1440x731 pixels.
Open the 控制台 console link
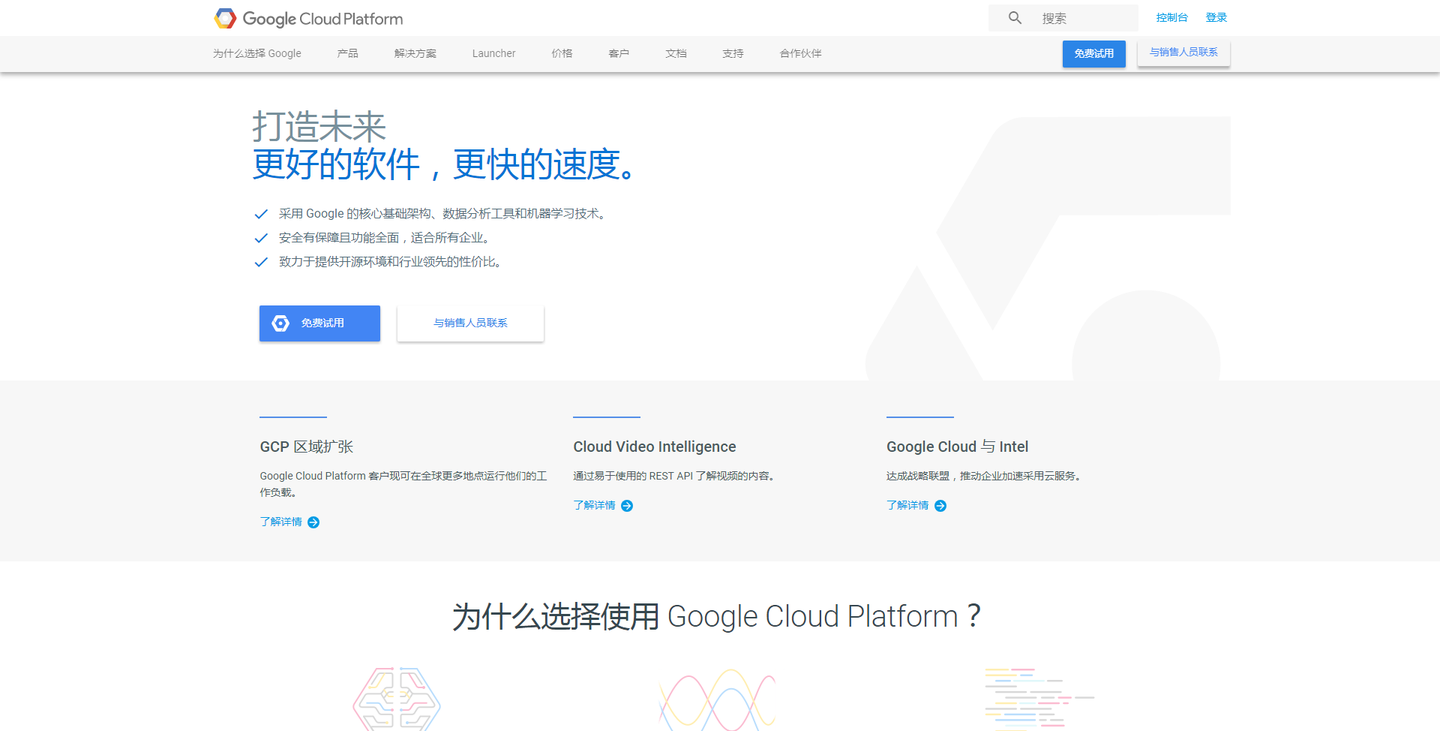(x=1172, y=18)
